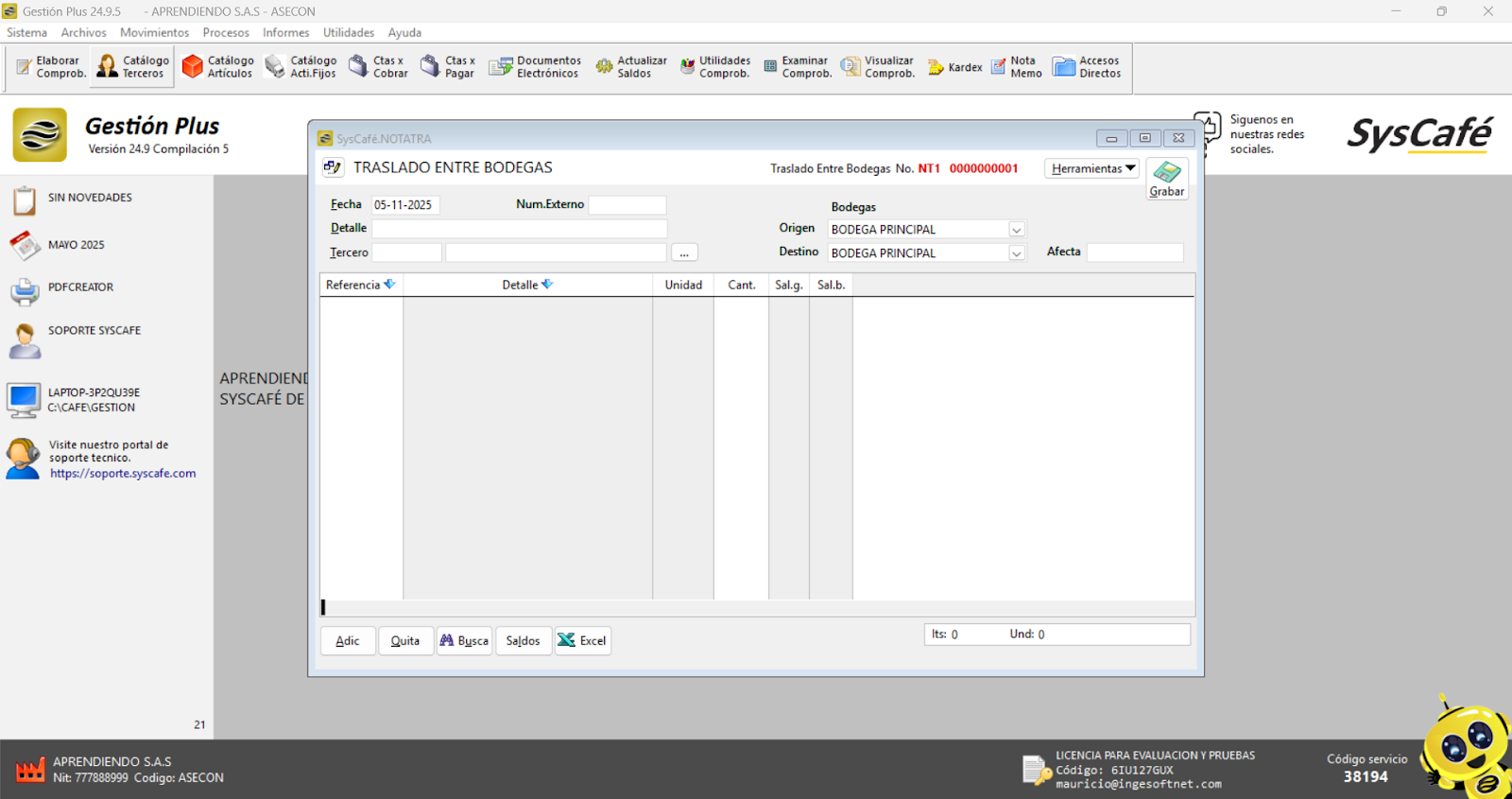Open the Movimientos menu
1512x799 pixels.
pos(154,32)
